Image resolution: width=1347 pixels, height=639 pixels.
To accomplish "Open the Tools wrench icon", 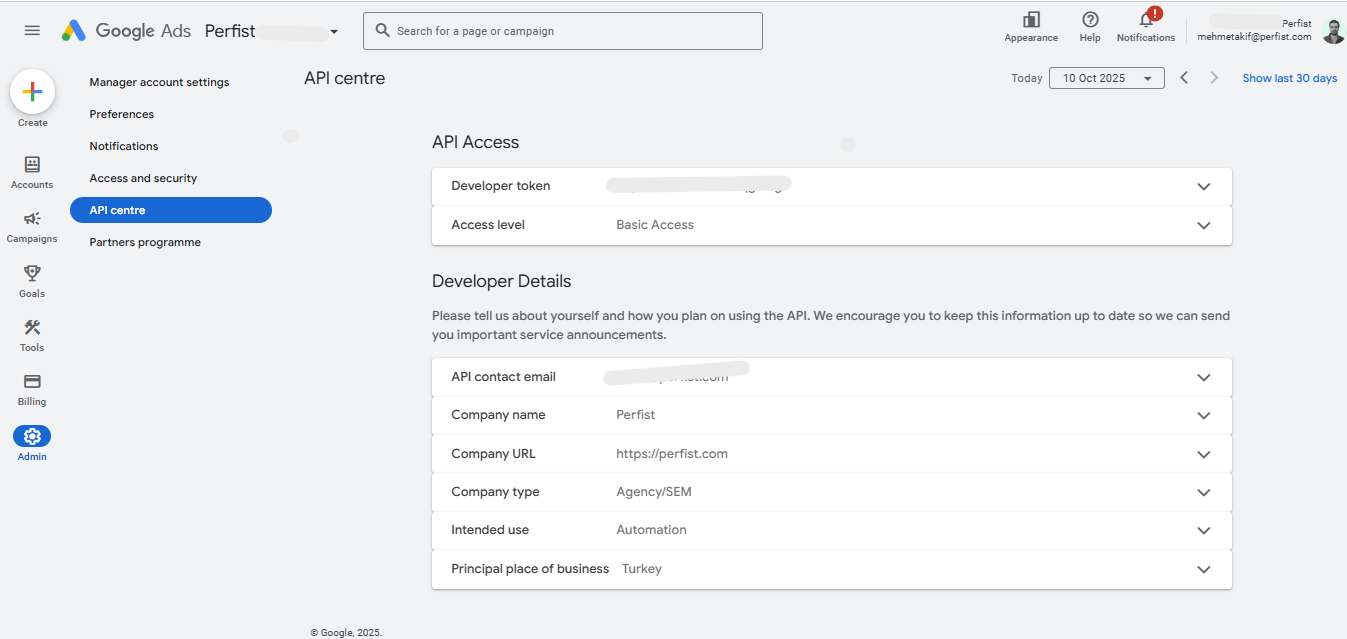I will click(32, 328).
